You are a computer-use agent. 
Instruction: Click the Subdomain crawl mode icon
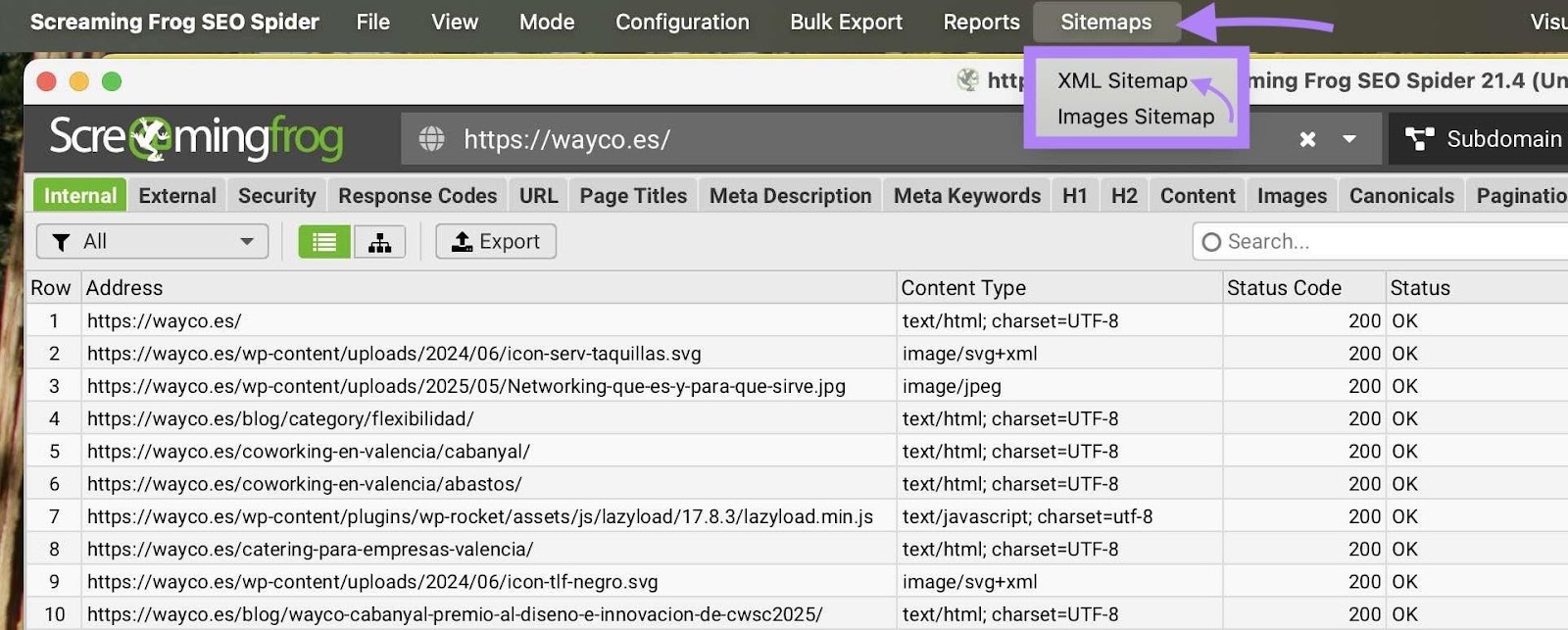[x=1419, y=139]
